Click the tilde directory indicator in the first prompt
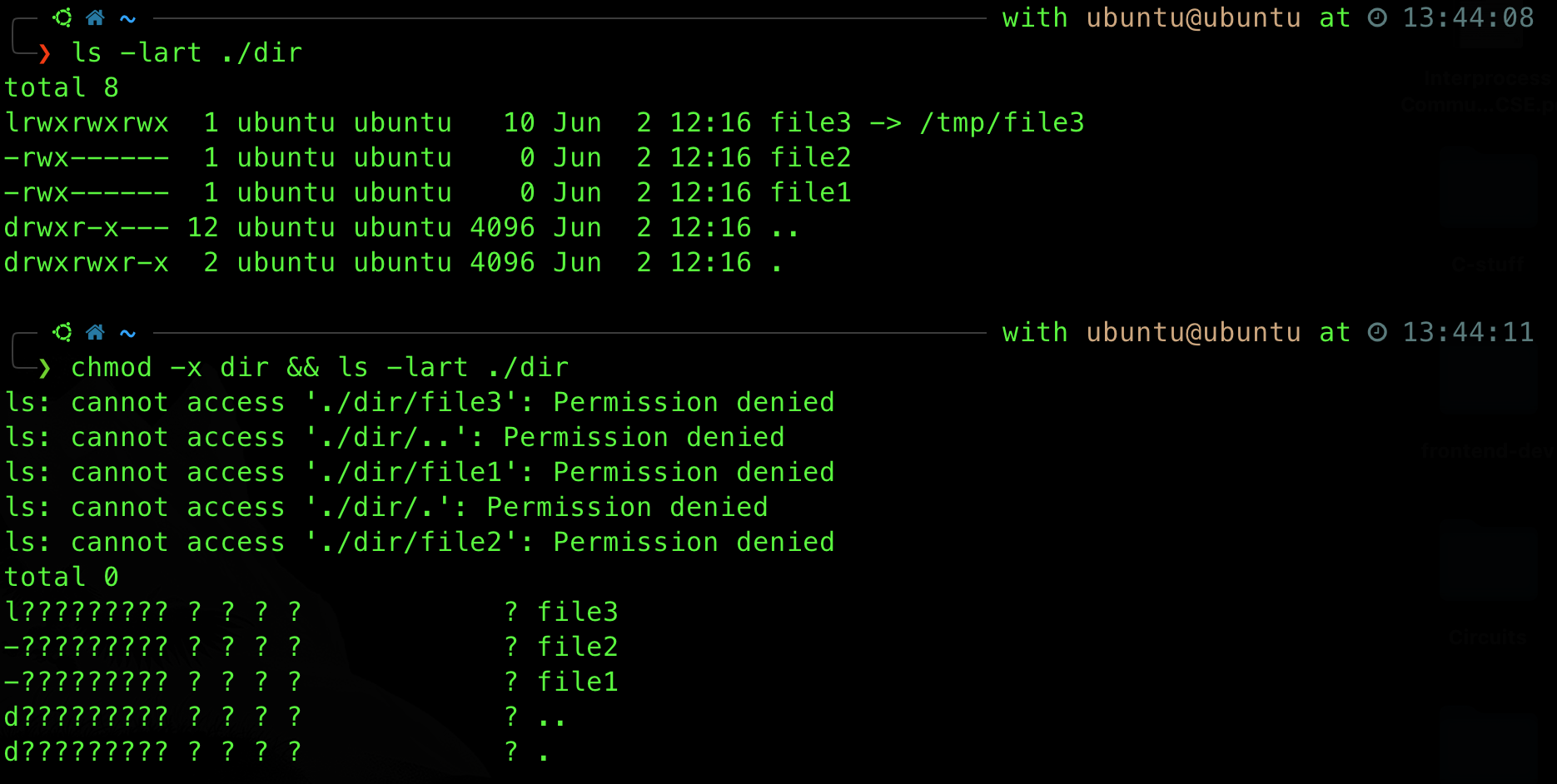Image resolution: width=1557 pixels, height=784 pixels. [127, 17]
